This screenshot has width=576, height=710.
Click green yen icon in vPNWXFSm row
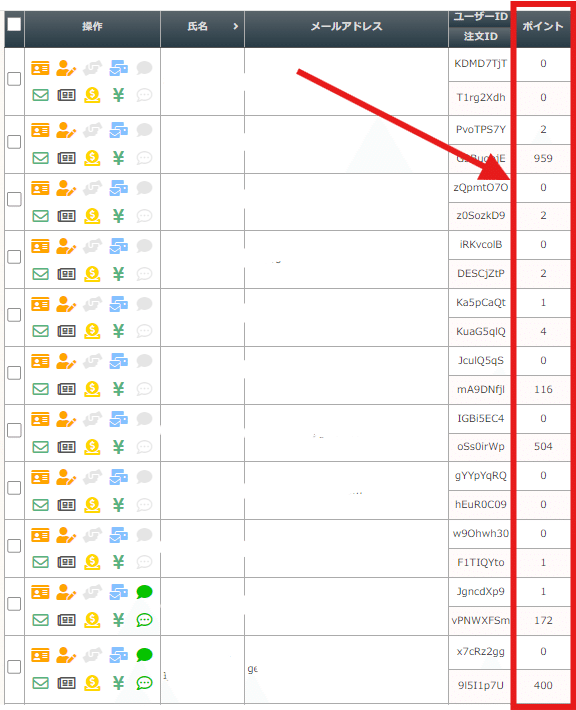(118, 620)
